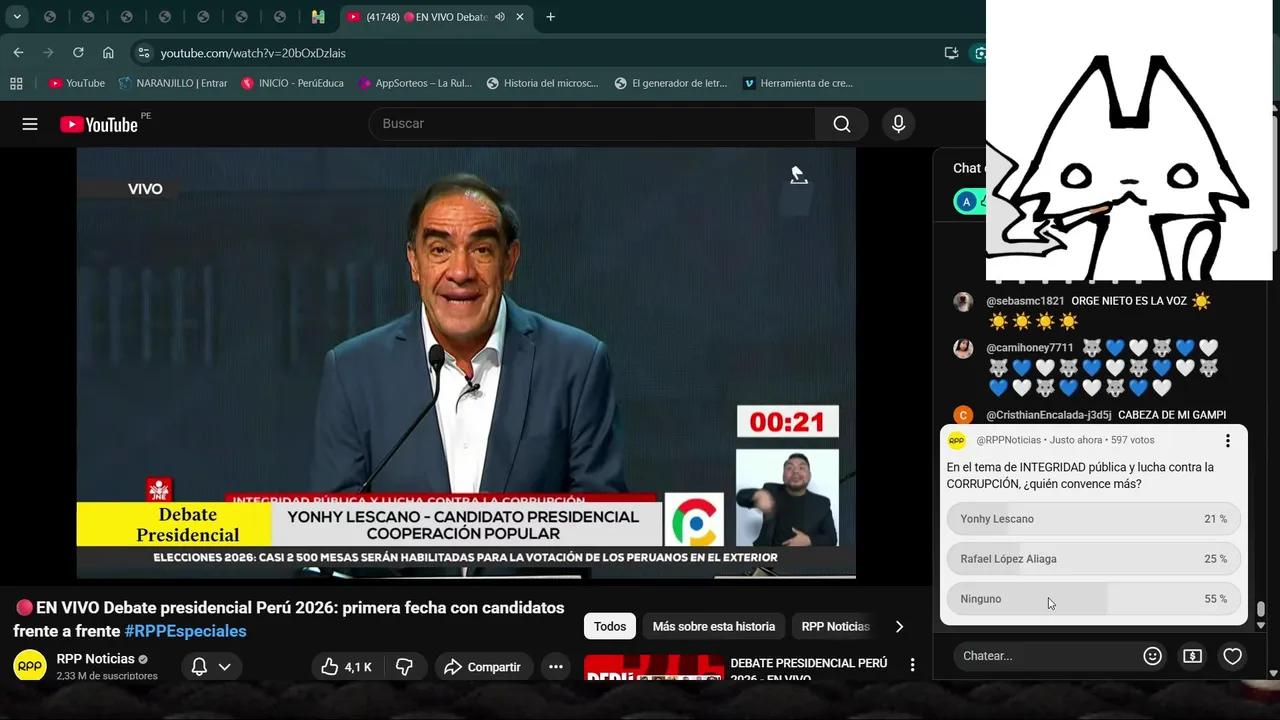The height and width of the screenshot is (720, 1280).
Task: Open the apps grid in bookmarks bar
Action: point(16,83)
